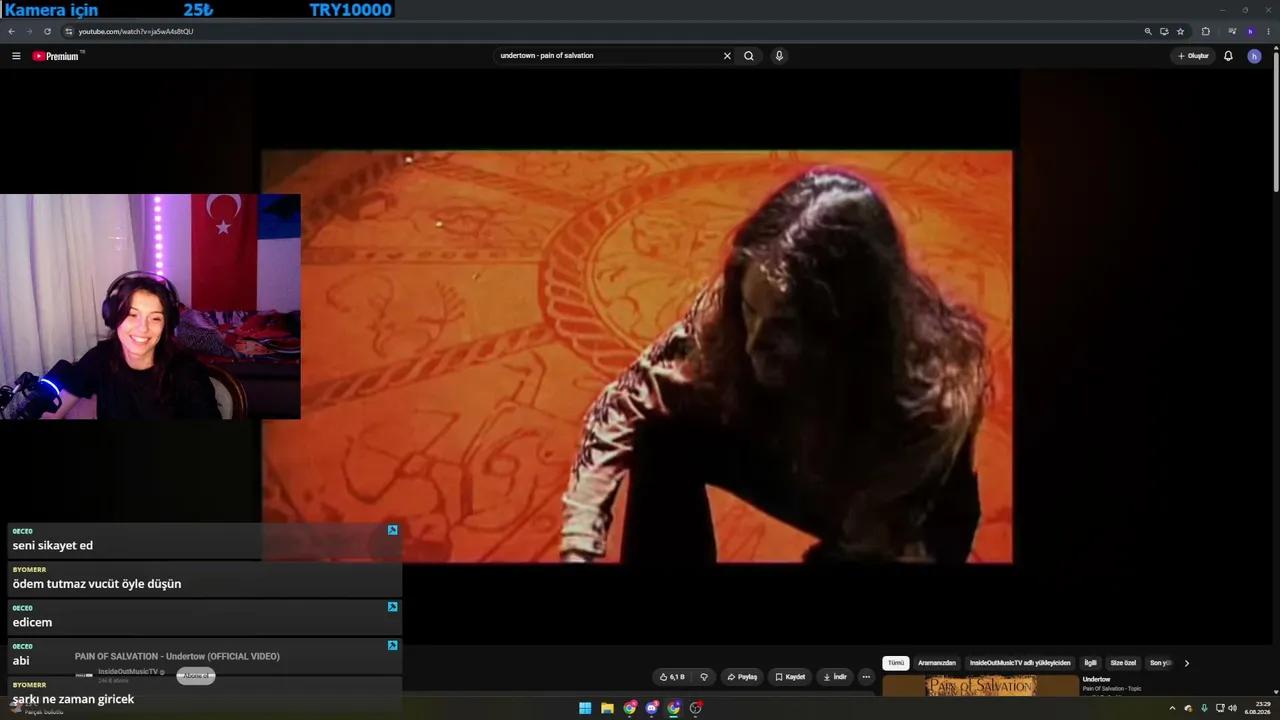Download video with the İndir button
This screenshot has height=720, width=1280.
click(x=834, y=677)
